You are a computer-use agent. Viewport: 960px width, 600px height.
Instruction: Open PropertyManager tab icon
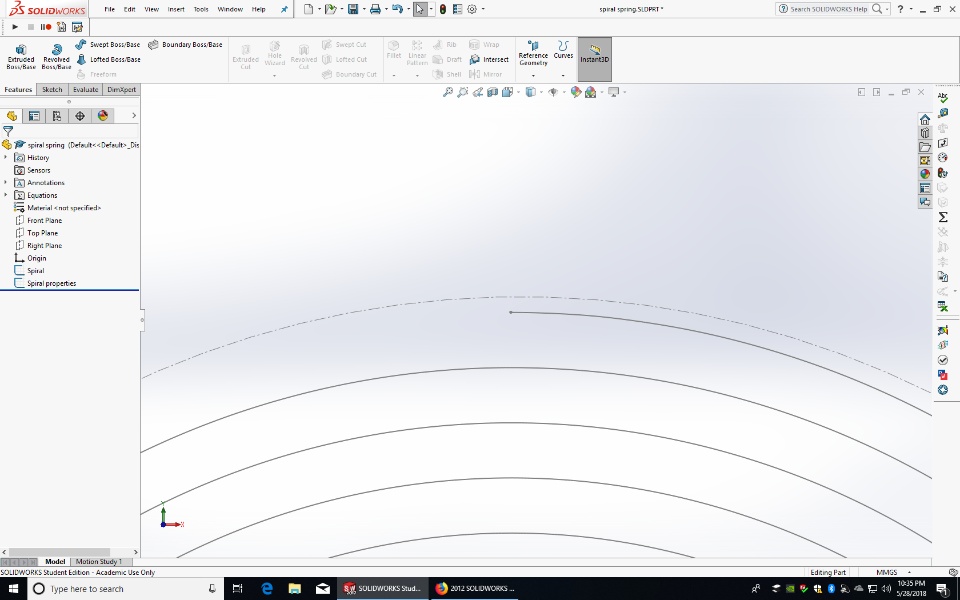click(34, 116)
